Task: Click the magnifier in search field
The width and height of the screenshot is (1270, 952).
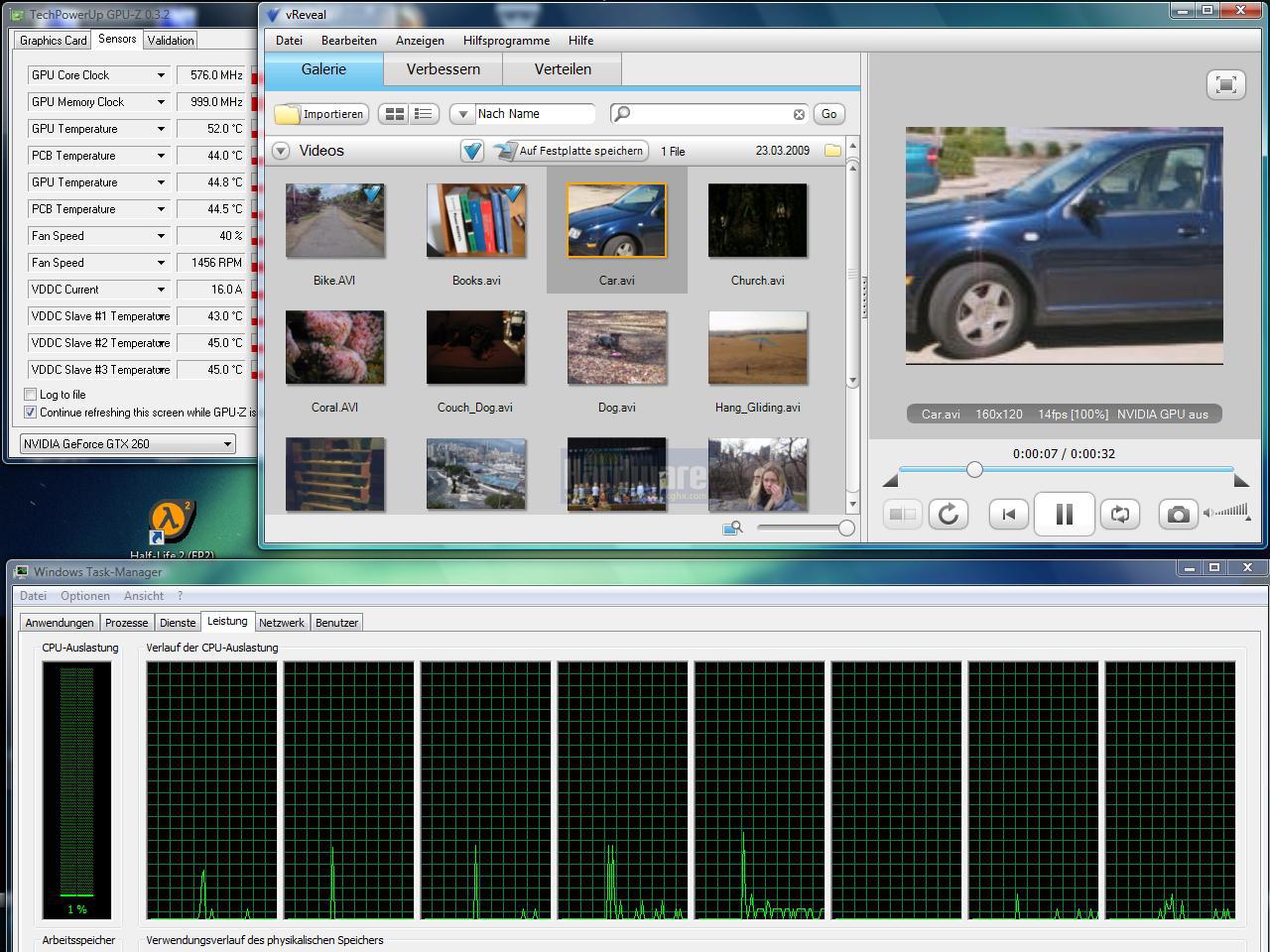Action: click(622, 114)
